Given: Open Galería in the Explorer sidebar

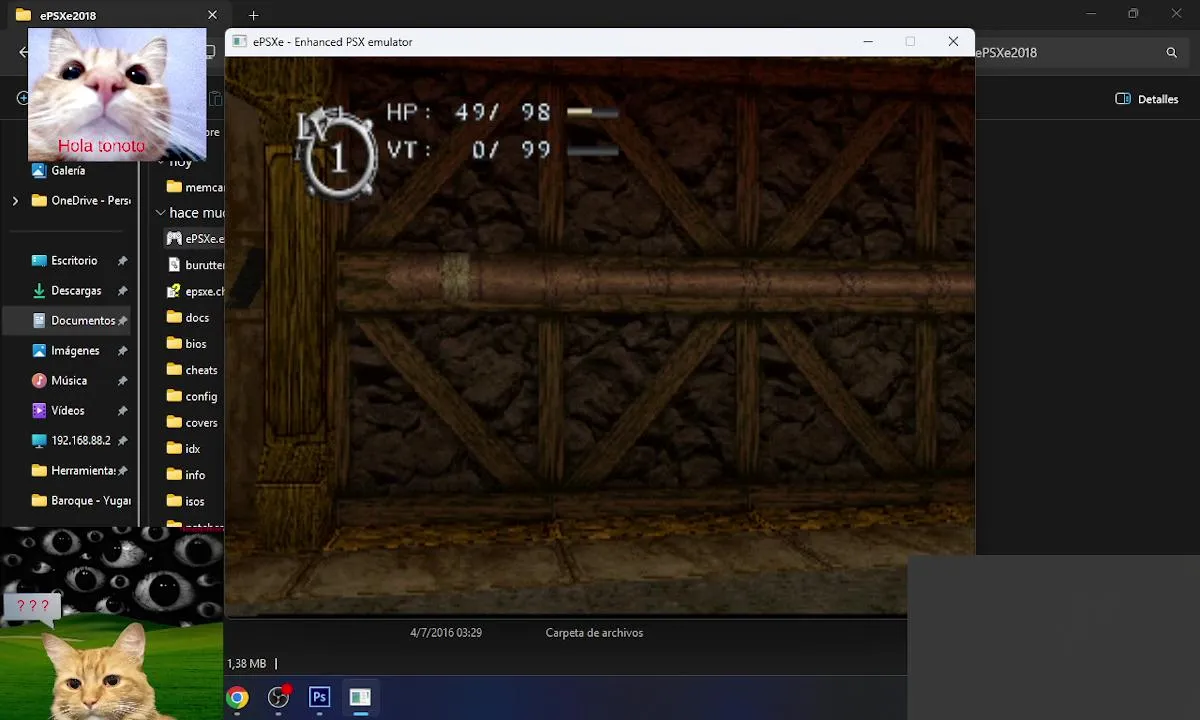Looking at the screenshot, I should [68, 170].
